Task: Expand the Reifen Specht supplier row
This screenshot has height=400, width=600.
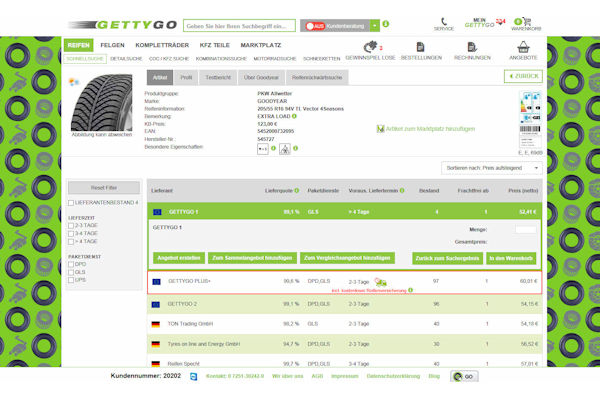Action: (344, 363)
